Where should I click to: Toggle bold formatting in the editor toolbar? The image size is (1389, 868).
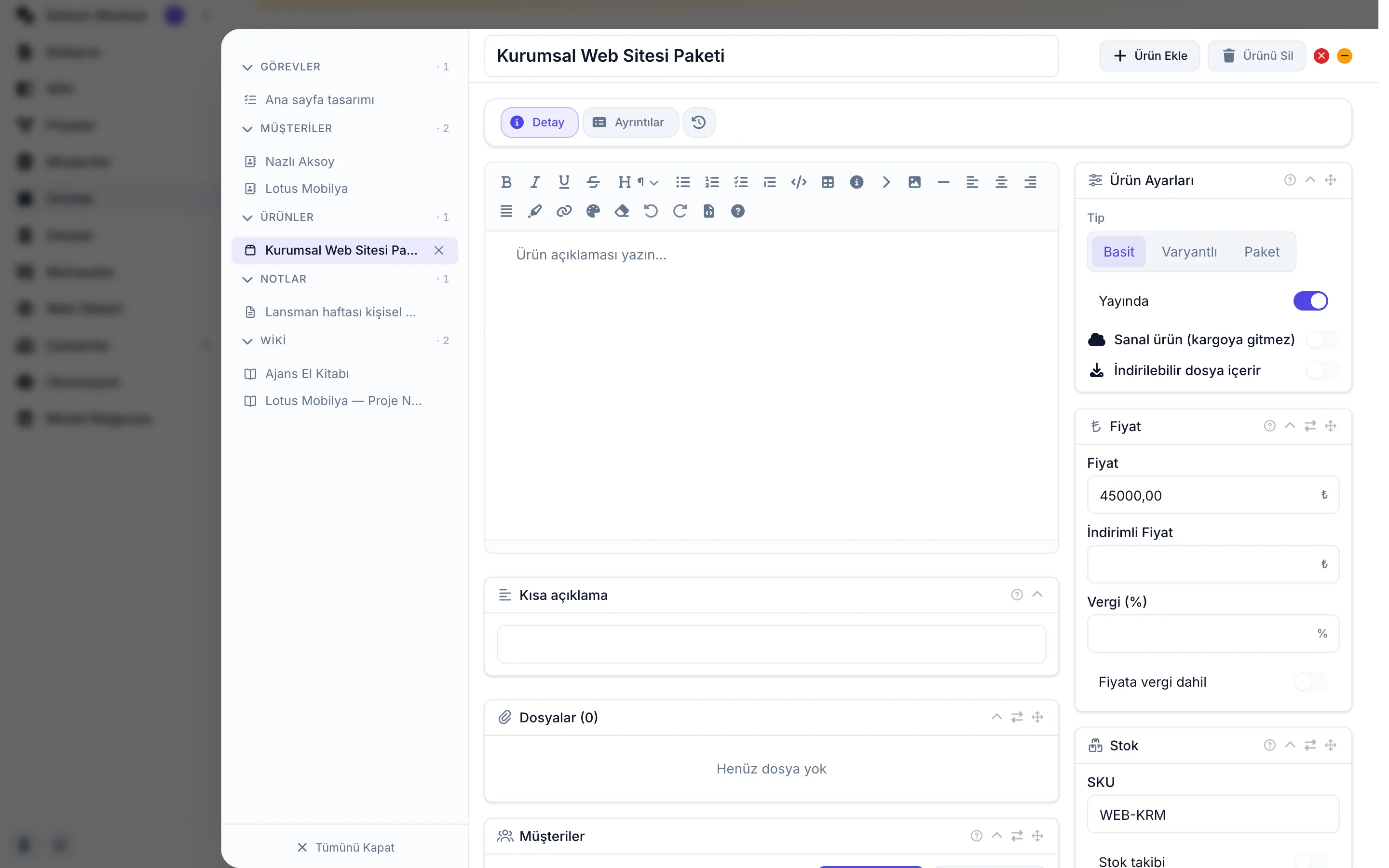(505, 182)
